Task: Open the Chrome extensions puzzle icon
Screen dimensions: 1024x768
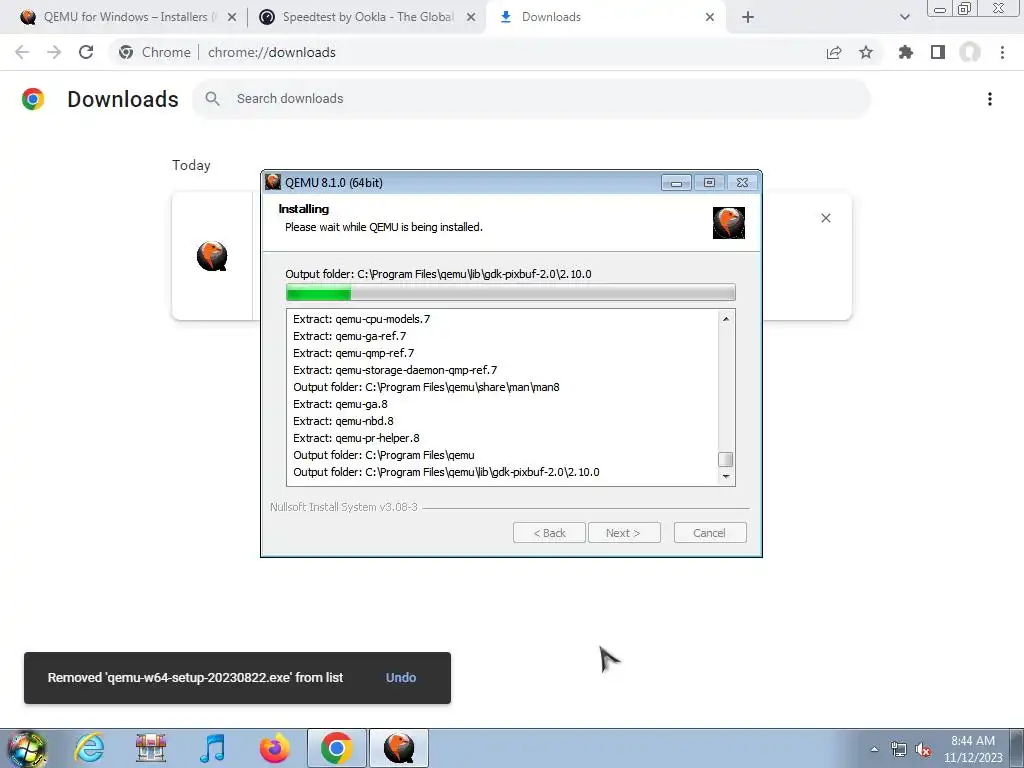Action: point(905,52)
